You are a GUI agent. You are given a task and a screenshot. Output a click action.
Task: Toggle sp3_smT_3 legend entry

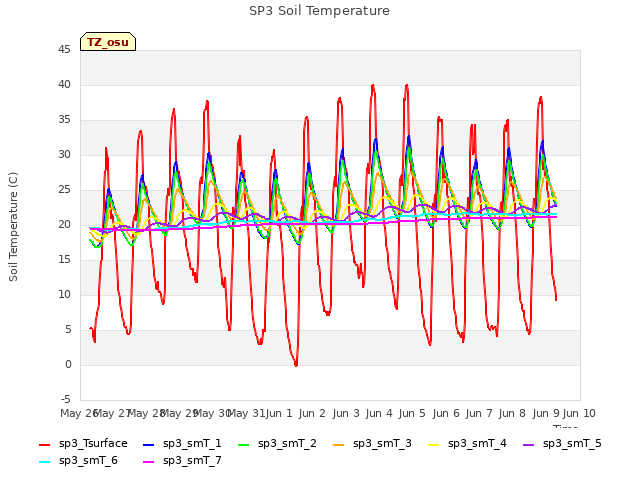point(372,444)
